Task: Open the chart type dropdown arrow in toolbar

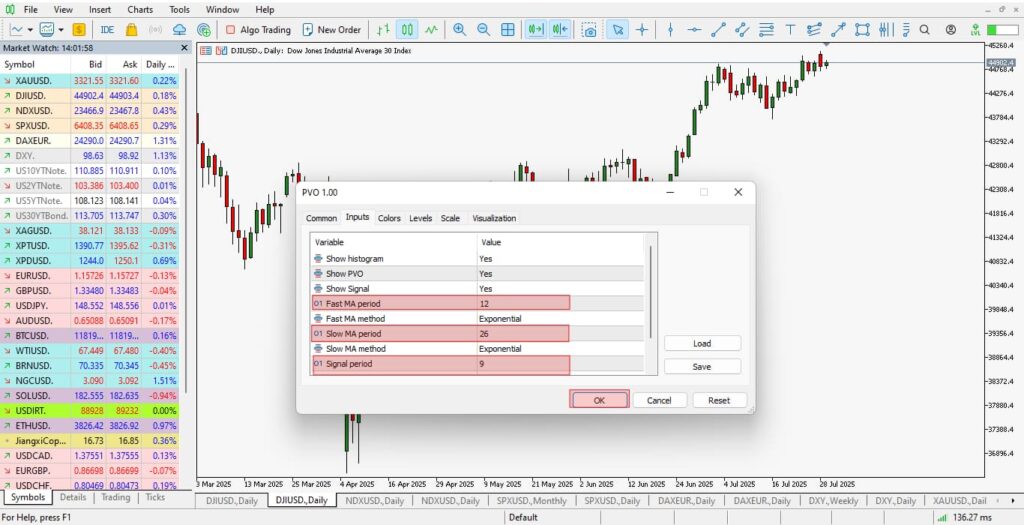Action: click(31, 29)
